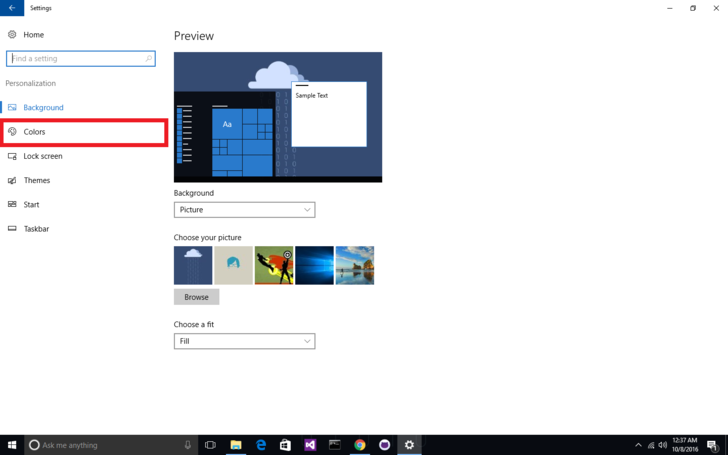Click the Cortana microphone icon
The image size is (728, 455).
tap(188, 445)
